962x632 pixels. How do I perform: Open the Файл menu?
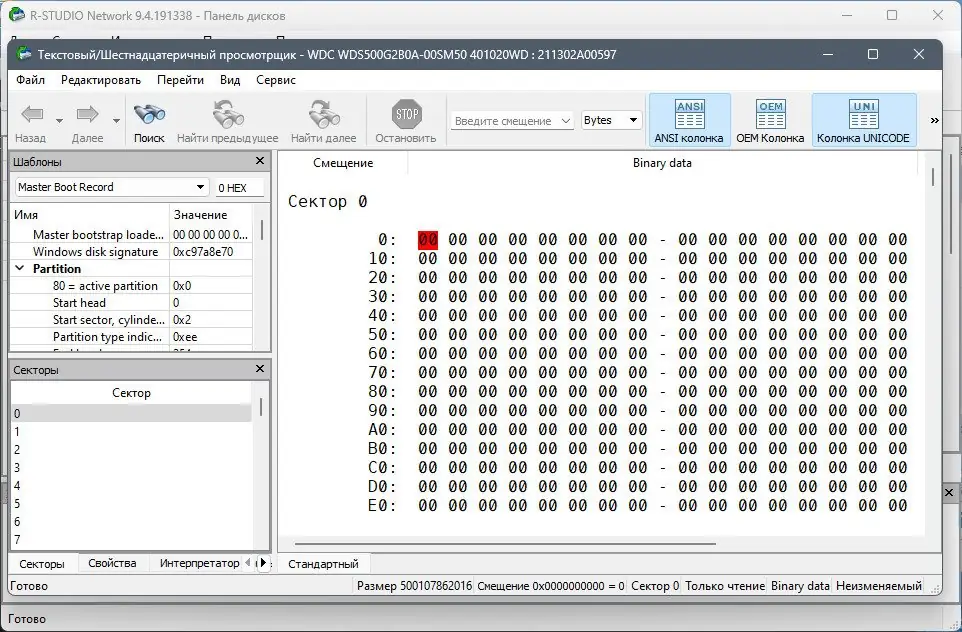[31, 80]
